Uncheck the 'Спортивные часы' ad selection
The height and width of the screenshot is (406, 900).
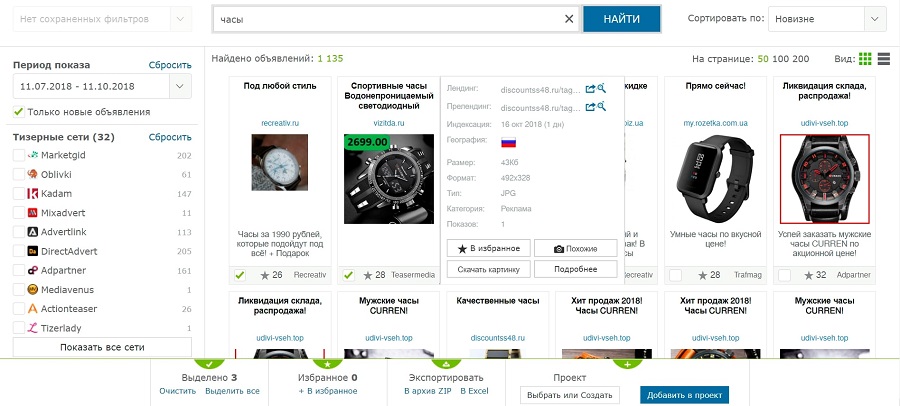point(348,276)
